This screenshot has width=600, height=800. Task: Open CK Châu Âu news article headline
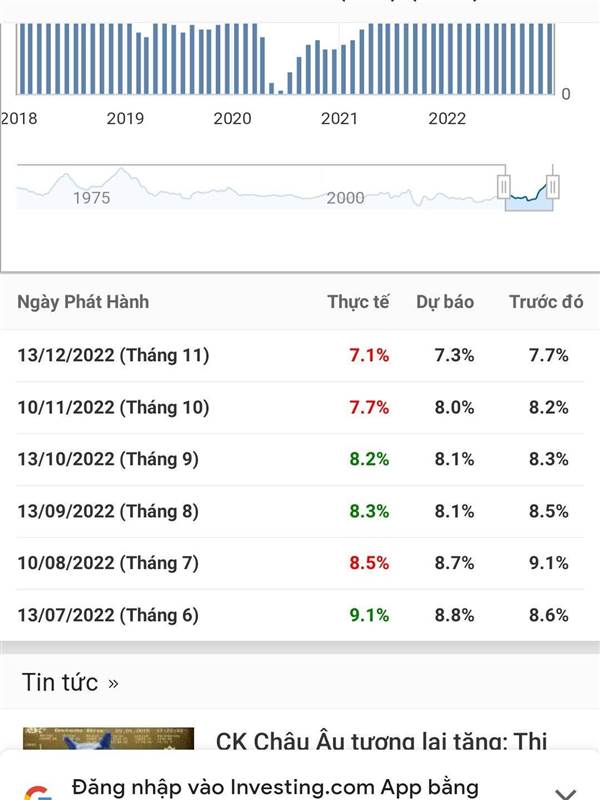tap(381, 740)
